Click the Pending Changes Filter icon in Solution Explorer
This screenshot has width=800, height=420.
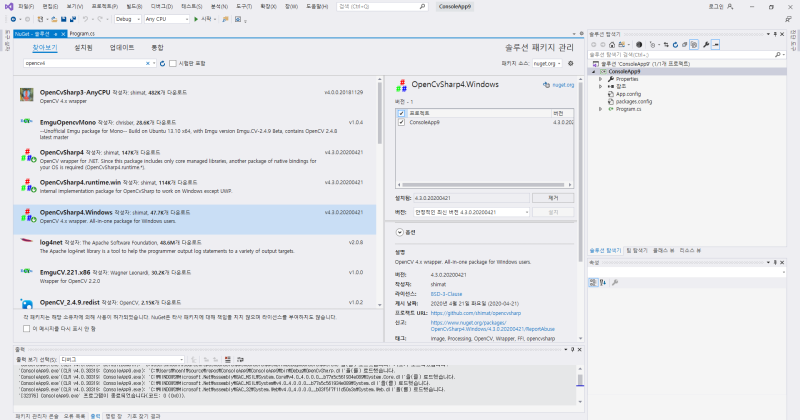click(653, 45)
